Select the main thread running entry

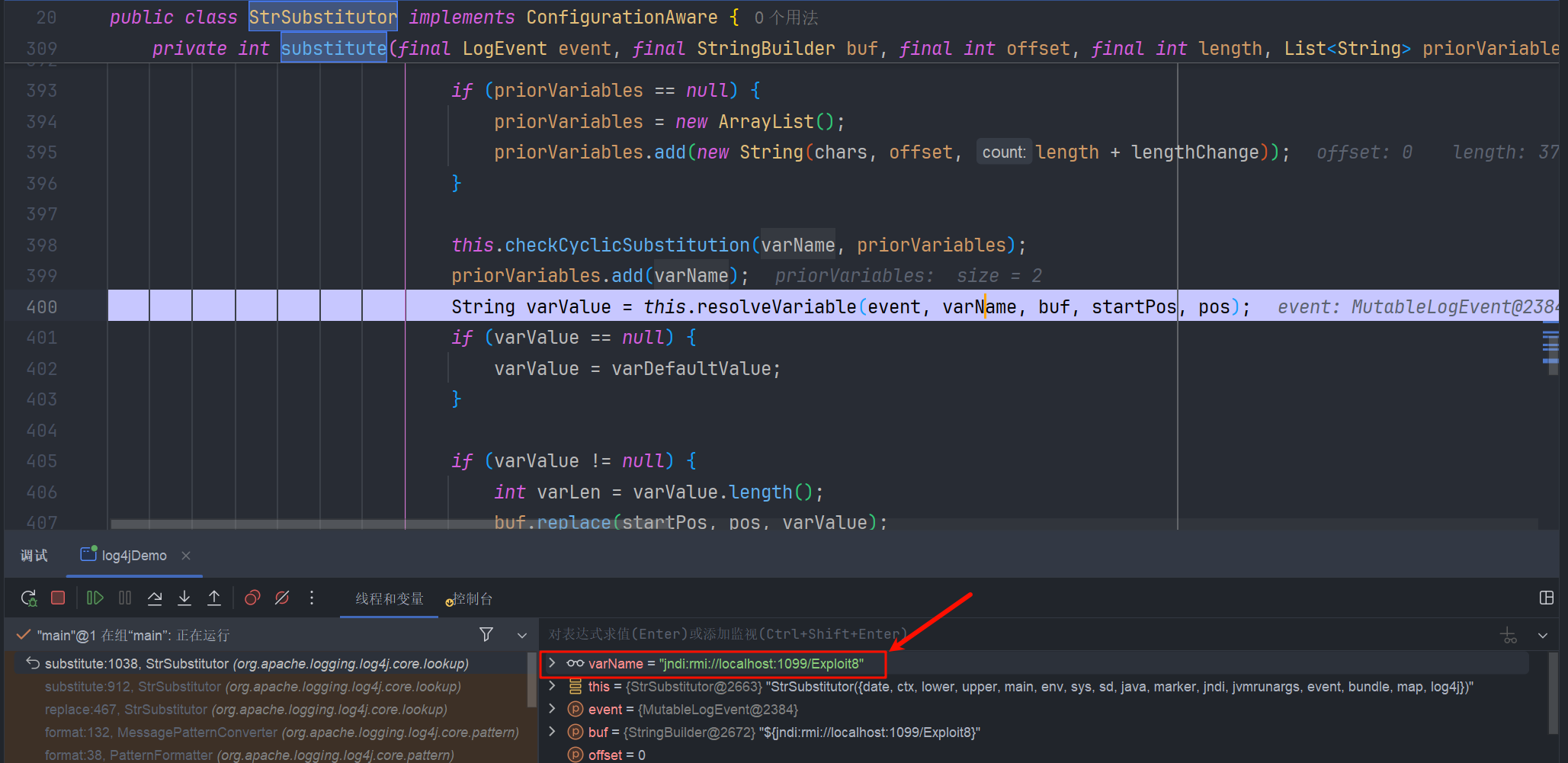click(133, 635)
